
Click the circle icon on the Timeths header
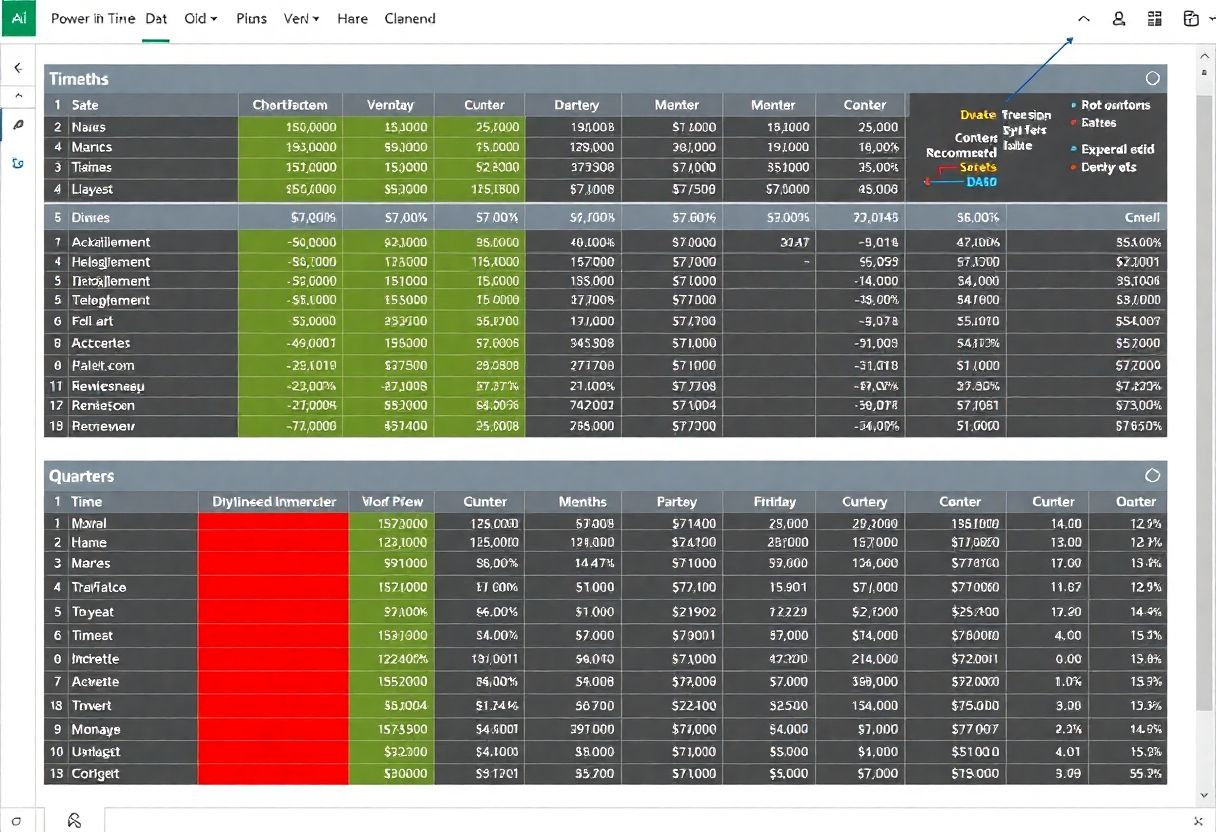tap(1152, 78)
